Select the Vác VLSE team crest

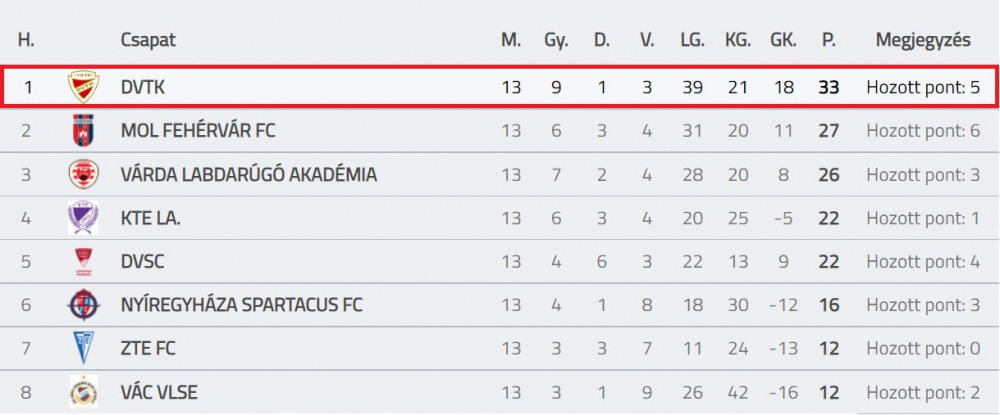point(84,391)
